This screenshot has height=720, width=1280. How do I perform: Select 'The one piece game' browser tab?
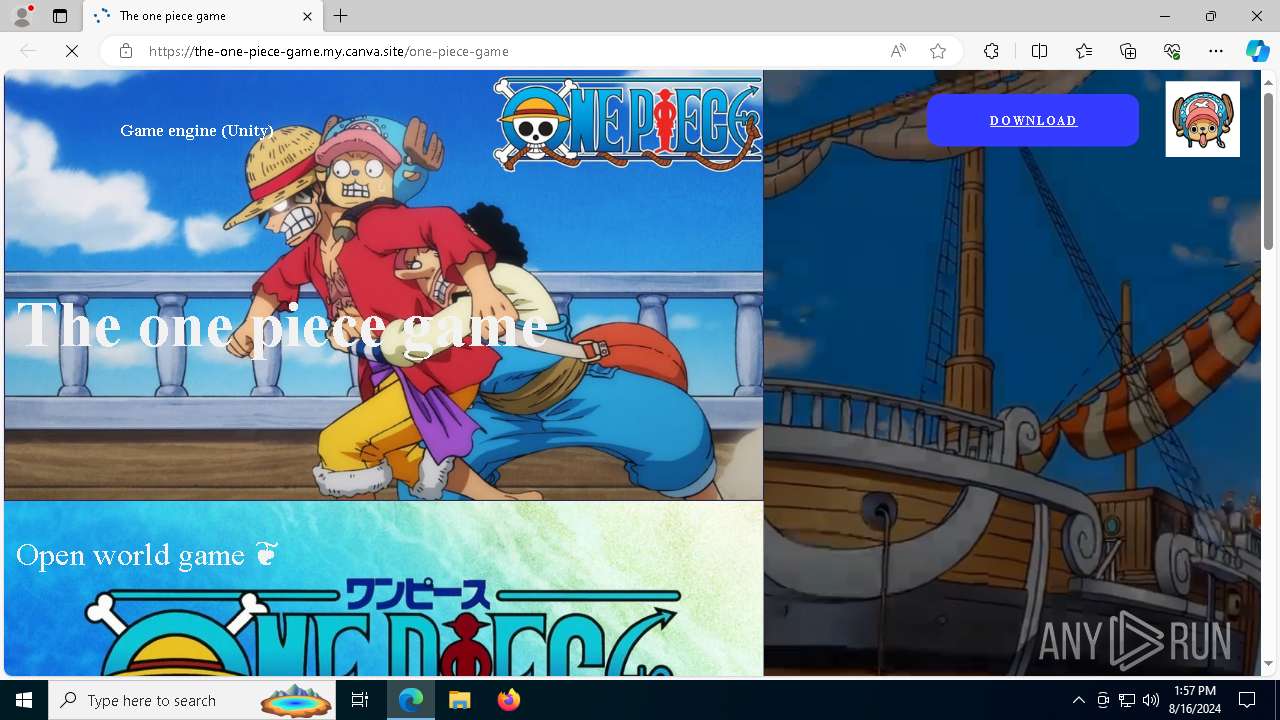tap(203, 16)
